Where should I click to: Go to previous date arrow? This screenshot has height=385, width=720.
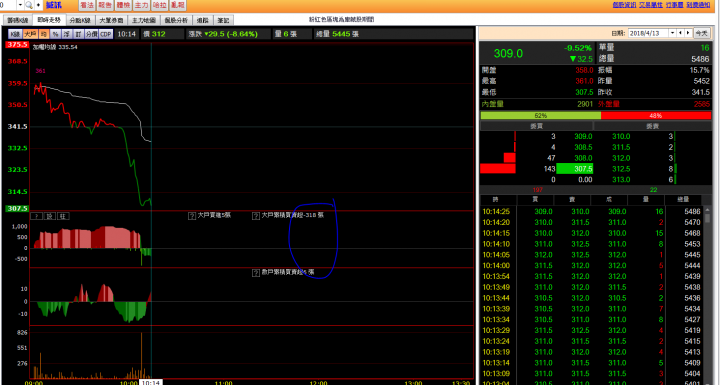point(681,33)
